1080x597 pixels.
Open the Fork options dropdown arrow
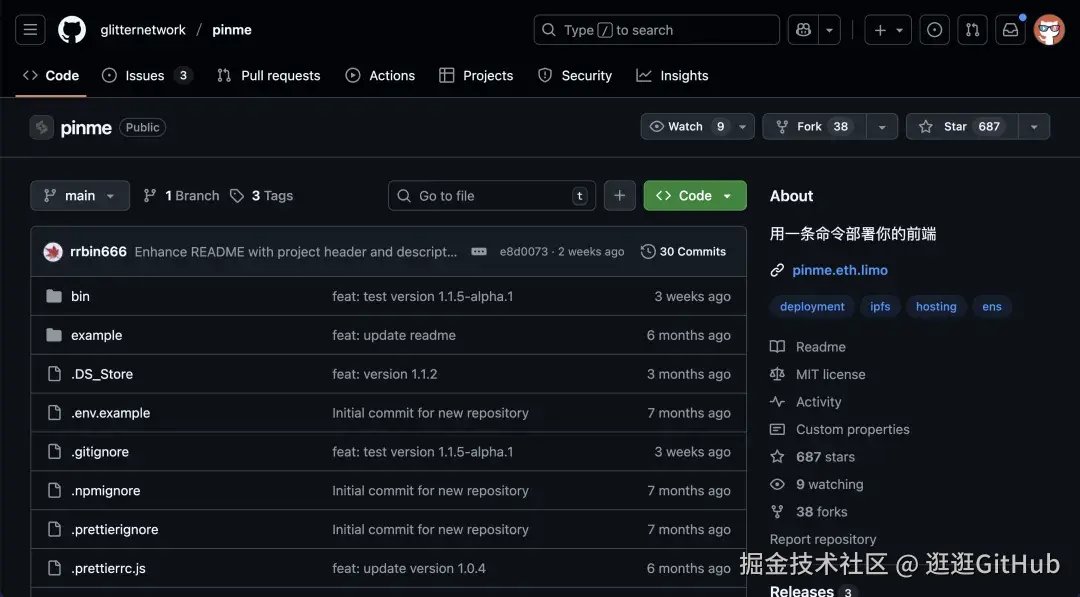tap(882, 127)
